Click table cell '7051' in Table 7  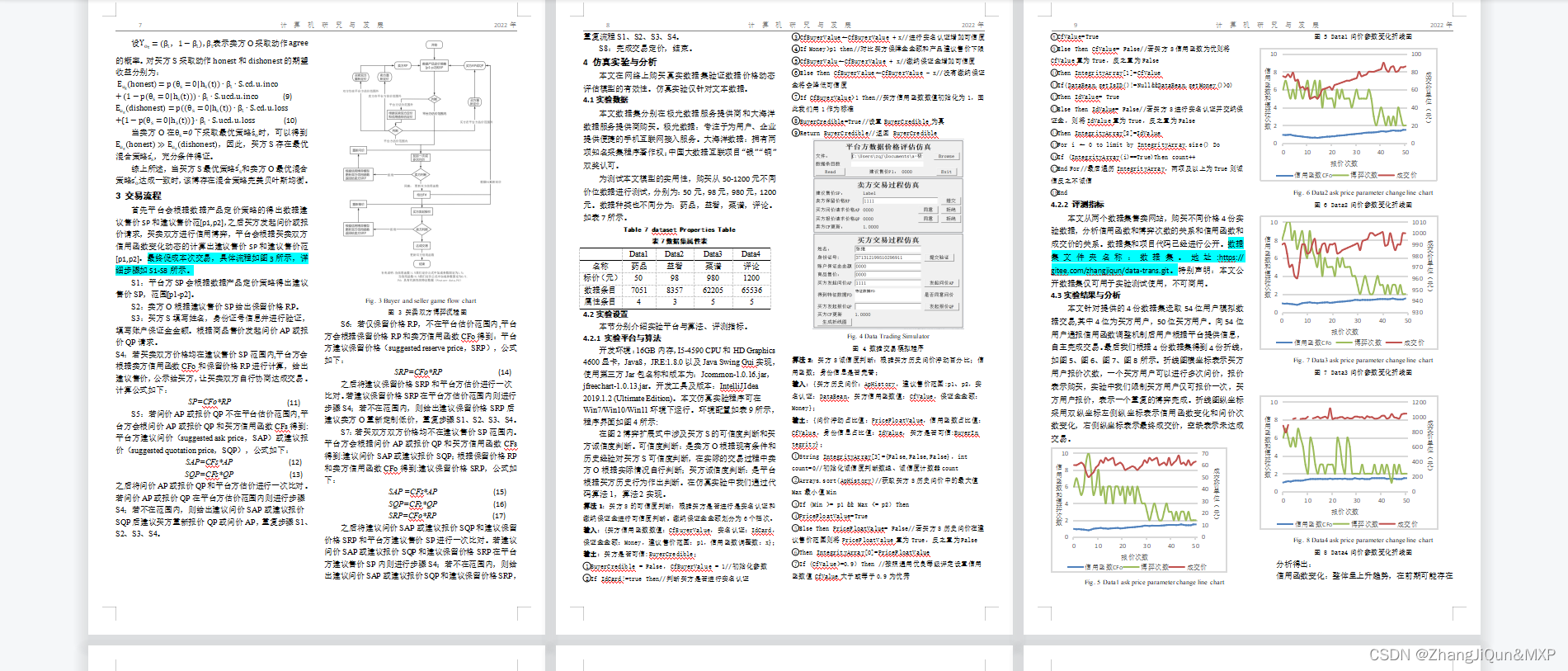(639, 290)
